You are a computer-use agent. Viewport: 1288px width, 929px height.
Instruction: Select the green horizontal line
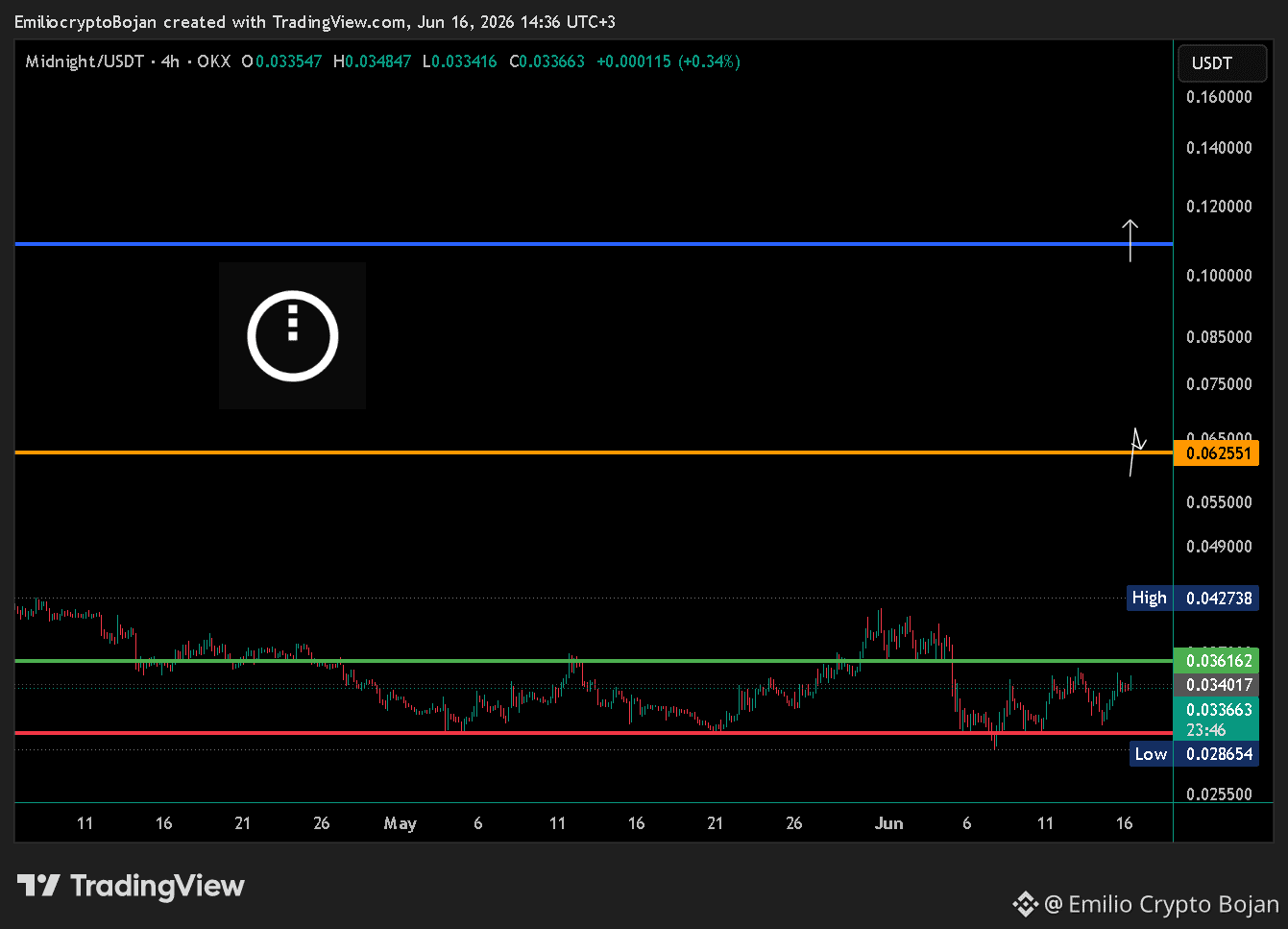click(594, 661)
